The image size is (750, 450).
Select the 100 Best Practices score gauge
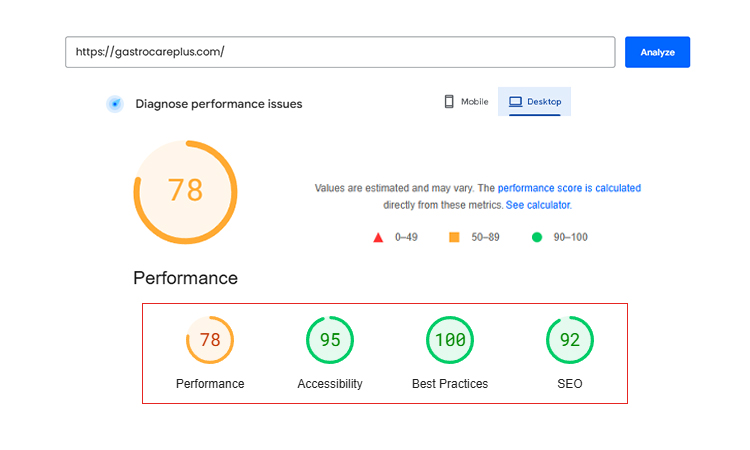pyautogui.click(x=450, y=340)
